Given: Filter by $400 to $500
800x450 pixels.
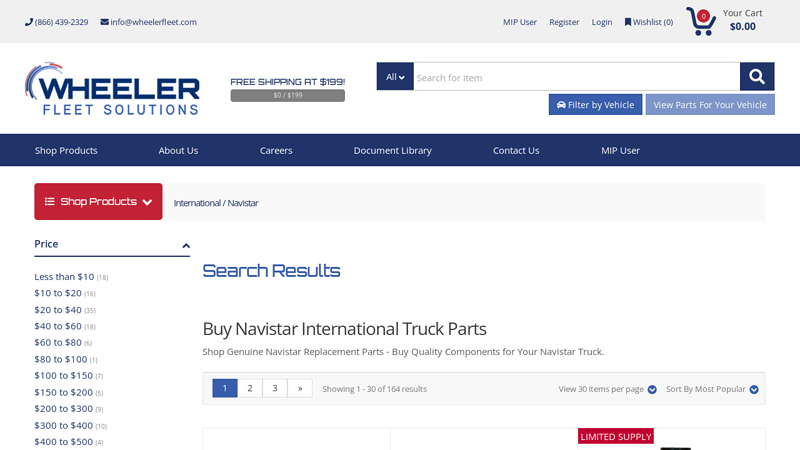Looking at the screenshot, I should point(64,442).
